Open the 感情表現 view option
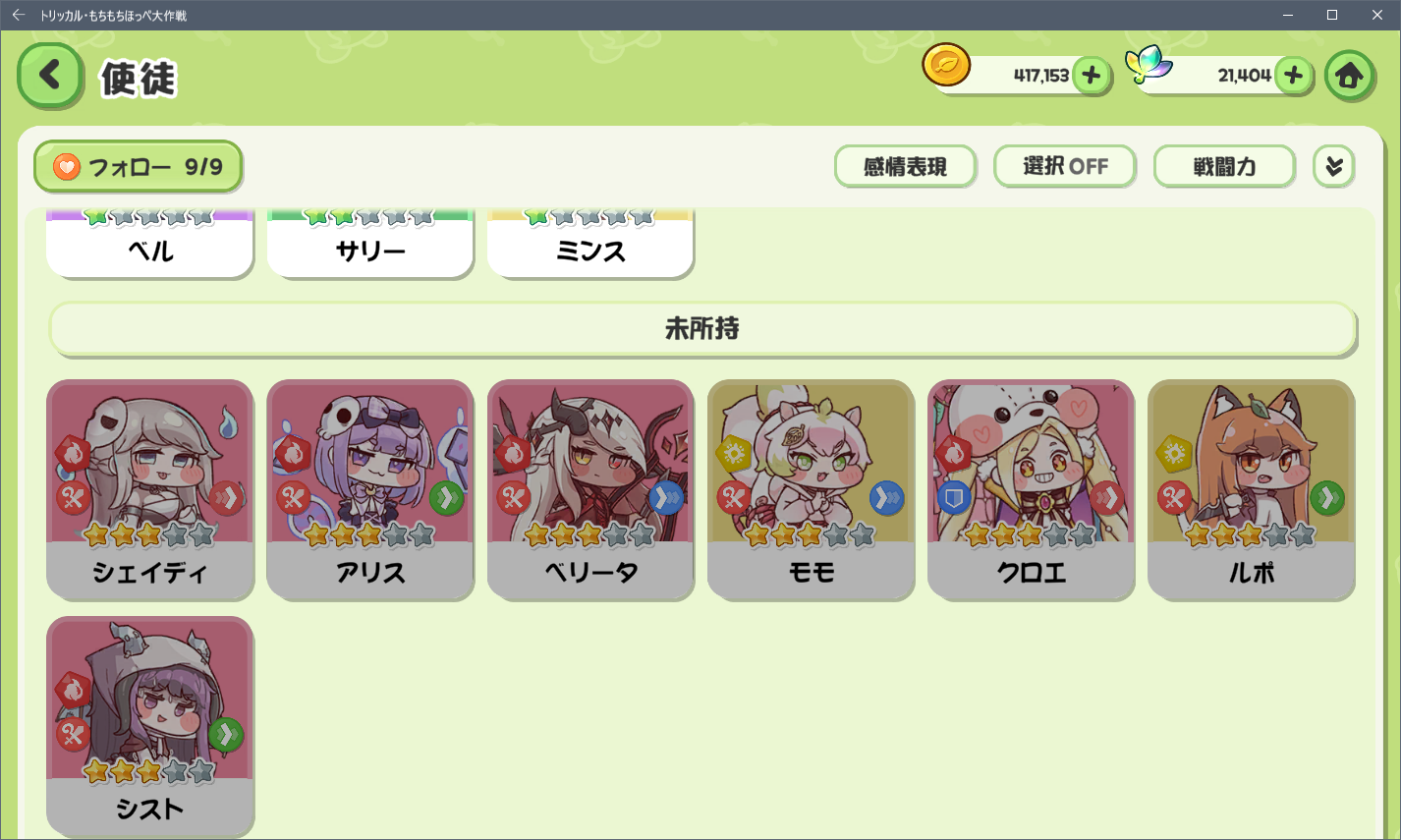Screen dimensions: 1401x840 [906, 167]
